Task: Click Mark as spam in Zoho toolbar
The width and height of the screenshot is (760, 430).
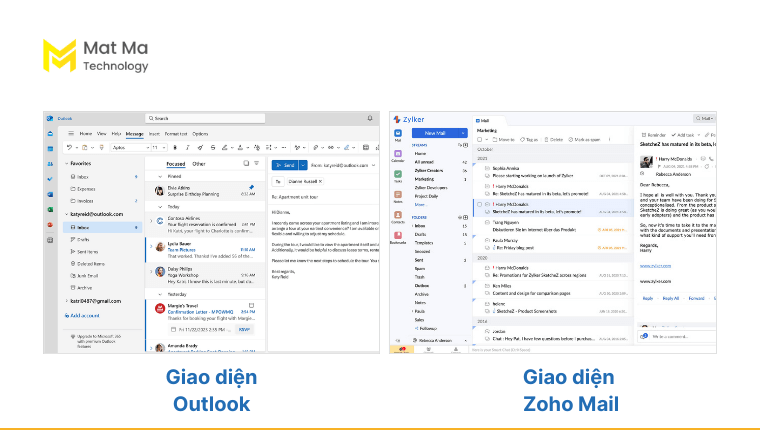Action: pyautogui.click(x=584, y=140)
